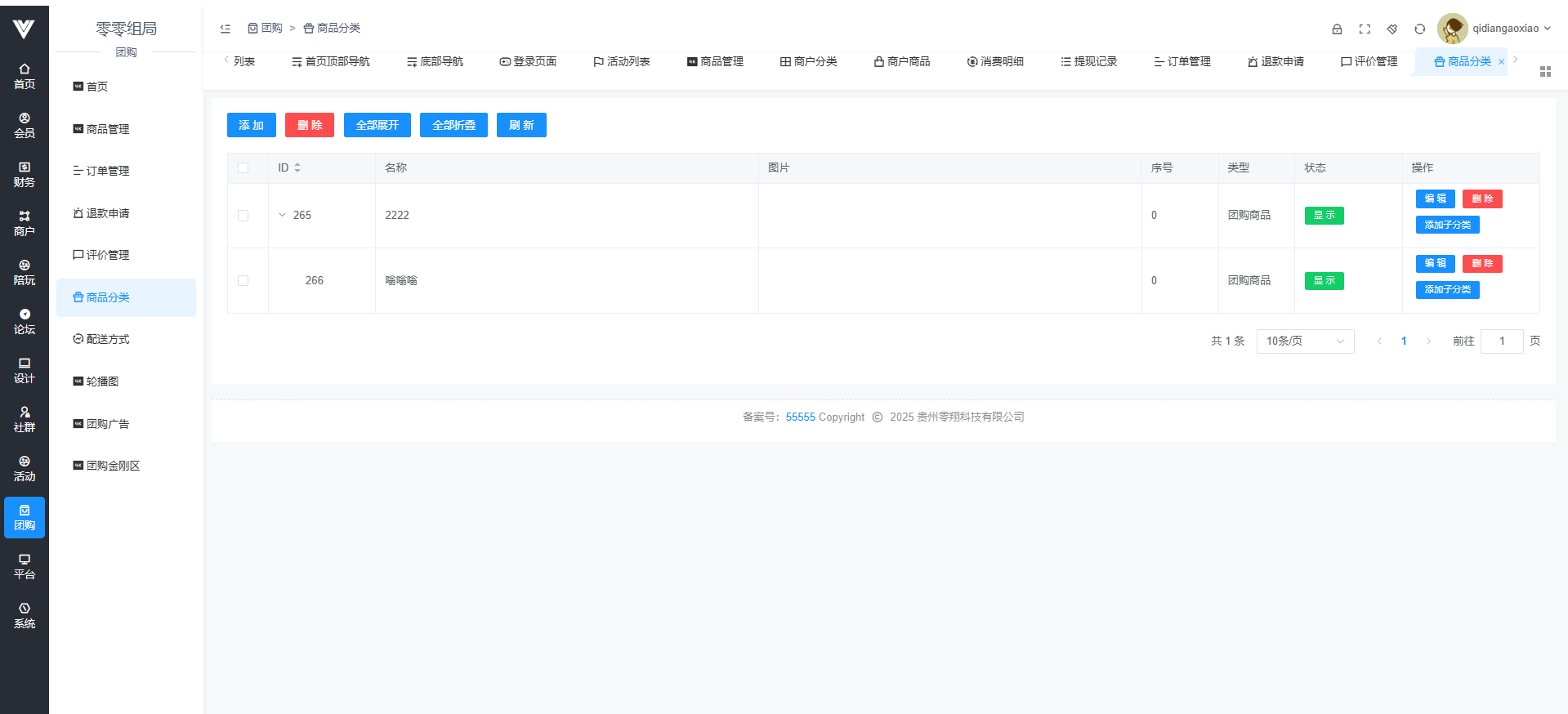Select the checkbox for row 265
The image size is (1568, 714).
click(x=243, y=216)
